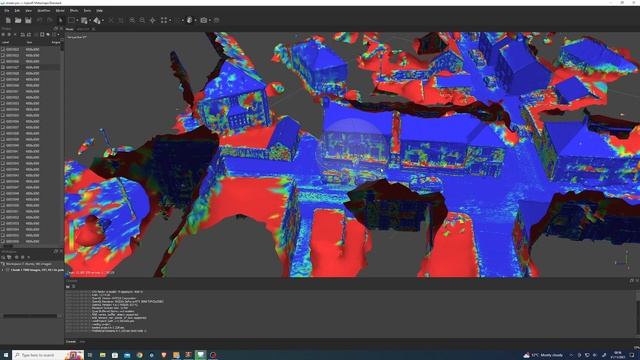Open a project via folder icon

[x=18, y=20]
